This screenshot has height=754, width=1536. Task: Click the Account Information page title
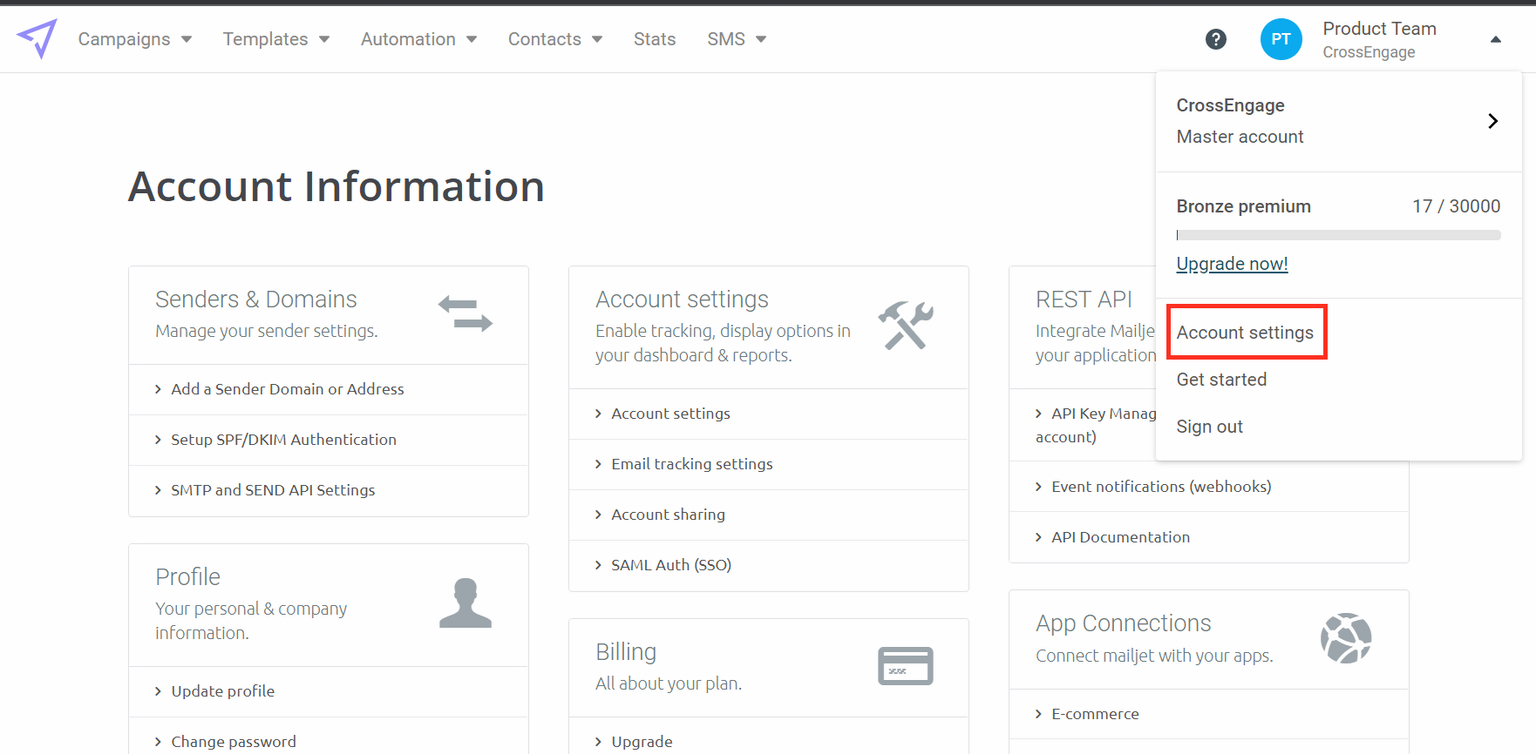[x=336, y=186]
